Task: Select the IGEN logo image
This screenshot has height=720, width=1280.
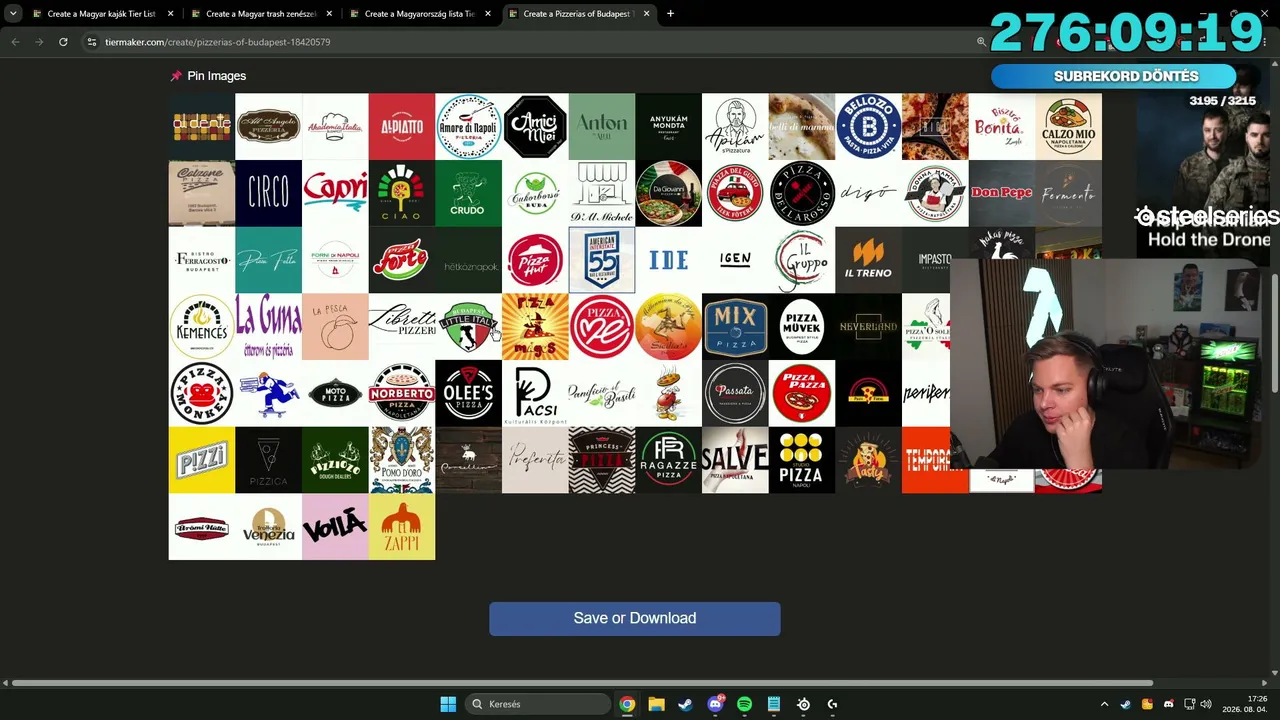Action: 735,260
